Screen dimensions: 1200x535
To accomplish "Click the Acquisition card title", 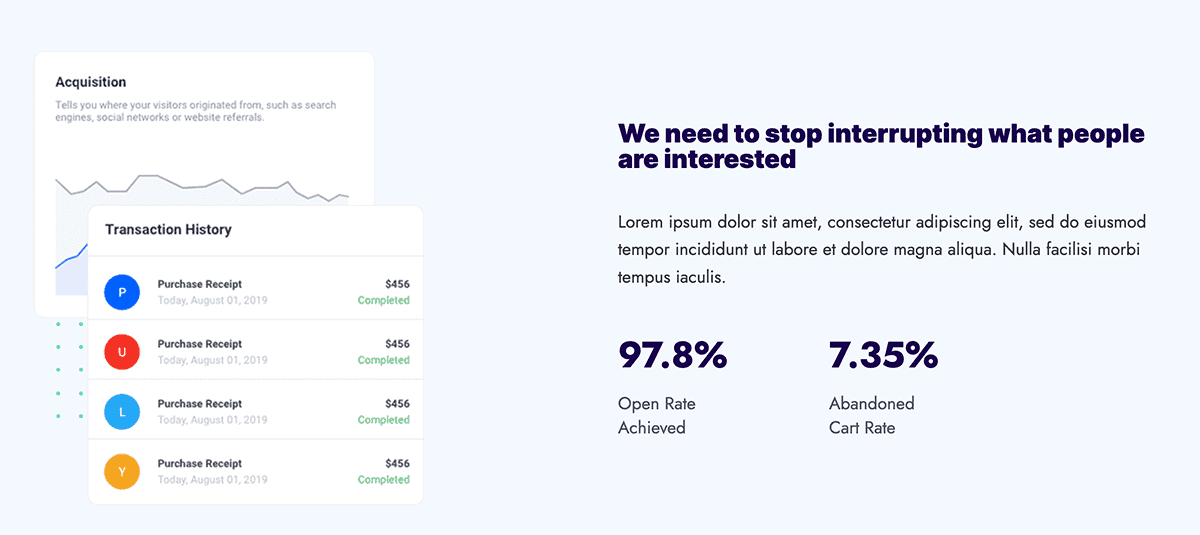I will 91,82.
